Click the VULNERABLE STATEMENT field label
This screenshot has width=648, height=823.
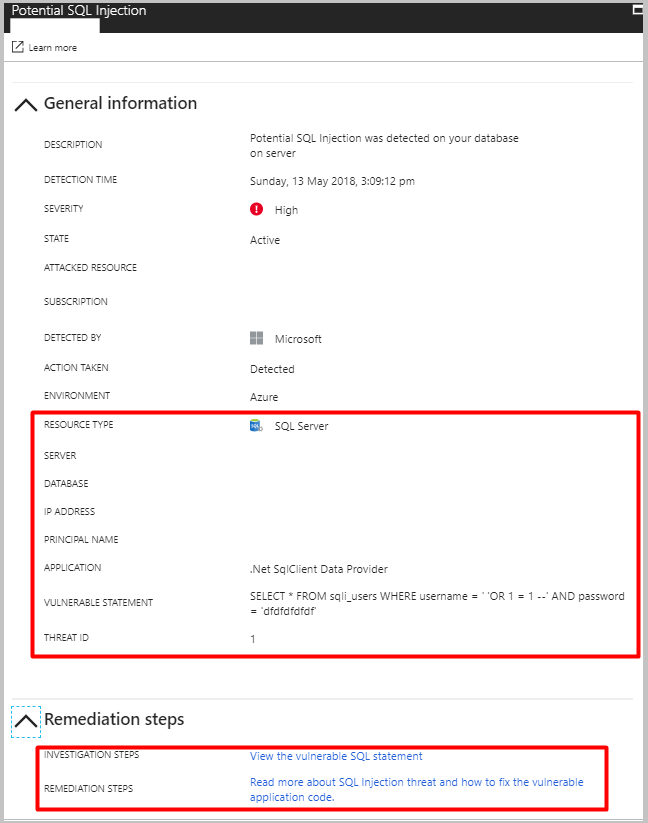click(98, 603)
